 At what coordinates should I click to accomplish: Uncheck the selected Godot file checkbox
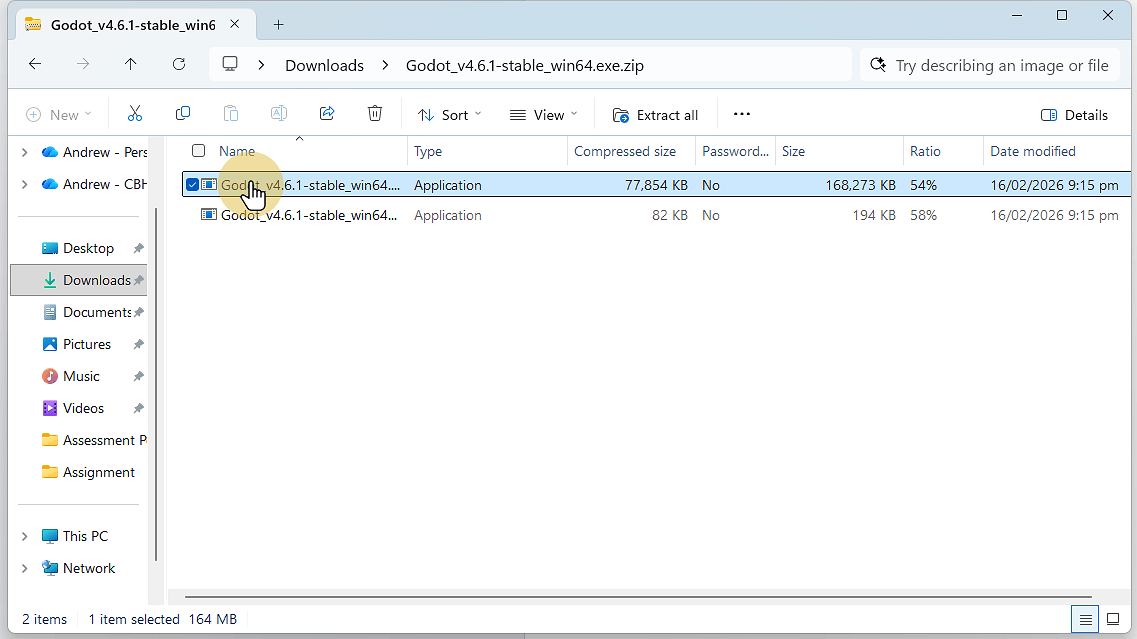[x=192, y=184]
